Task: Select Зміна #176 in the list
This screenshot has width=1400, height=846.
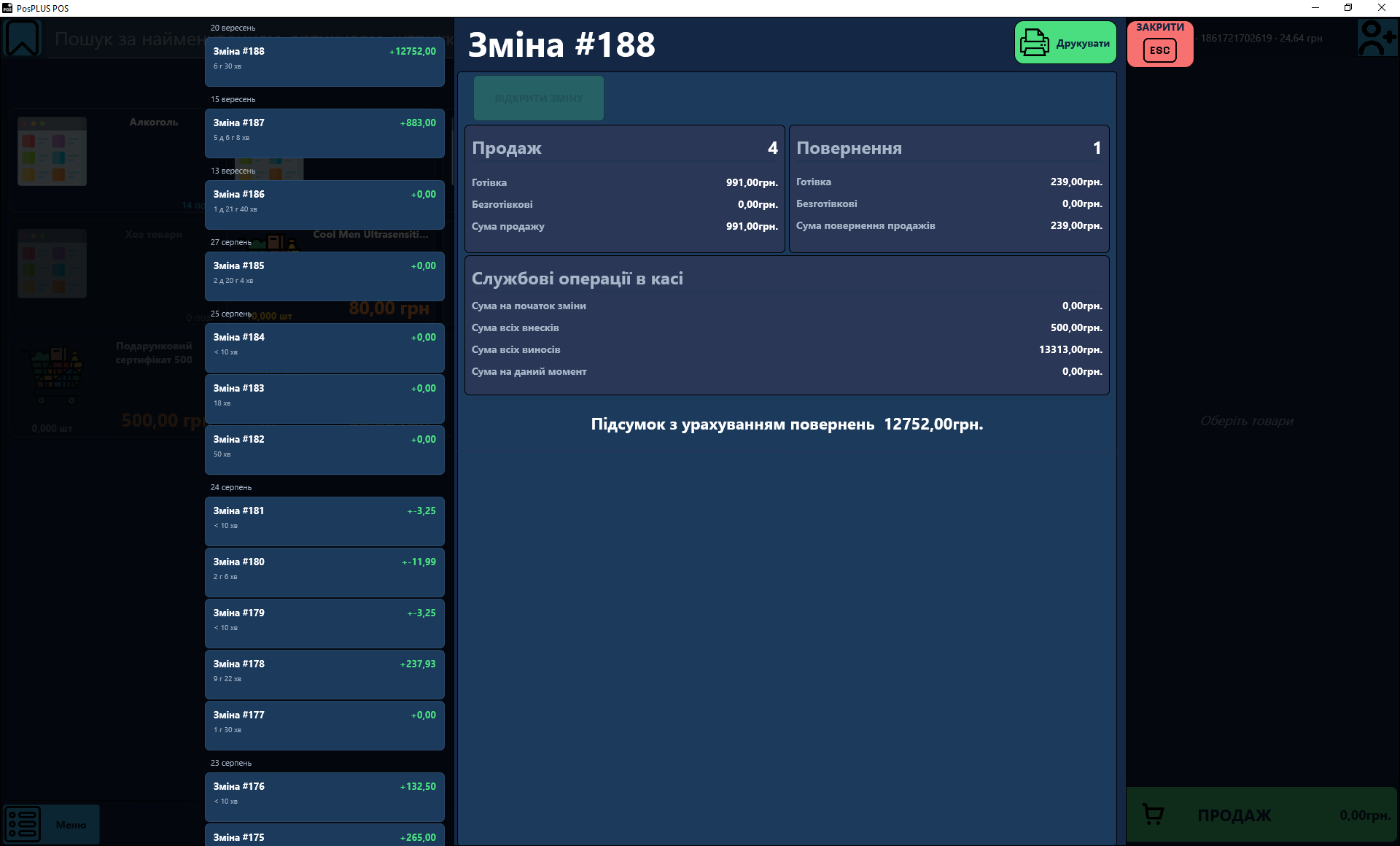Action: click(324, 797)
